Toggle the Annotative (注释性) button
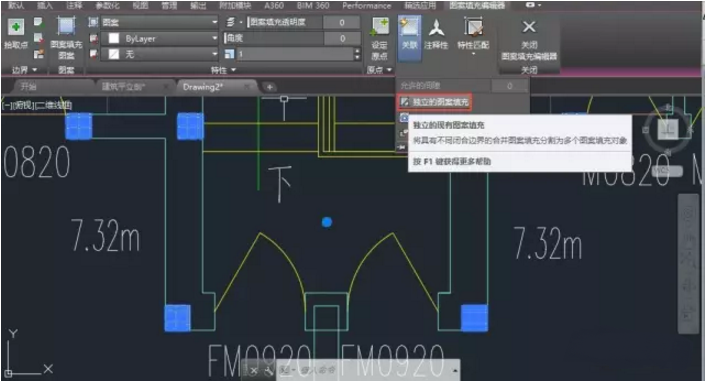 (436, 34)
